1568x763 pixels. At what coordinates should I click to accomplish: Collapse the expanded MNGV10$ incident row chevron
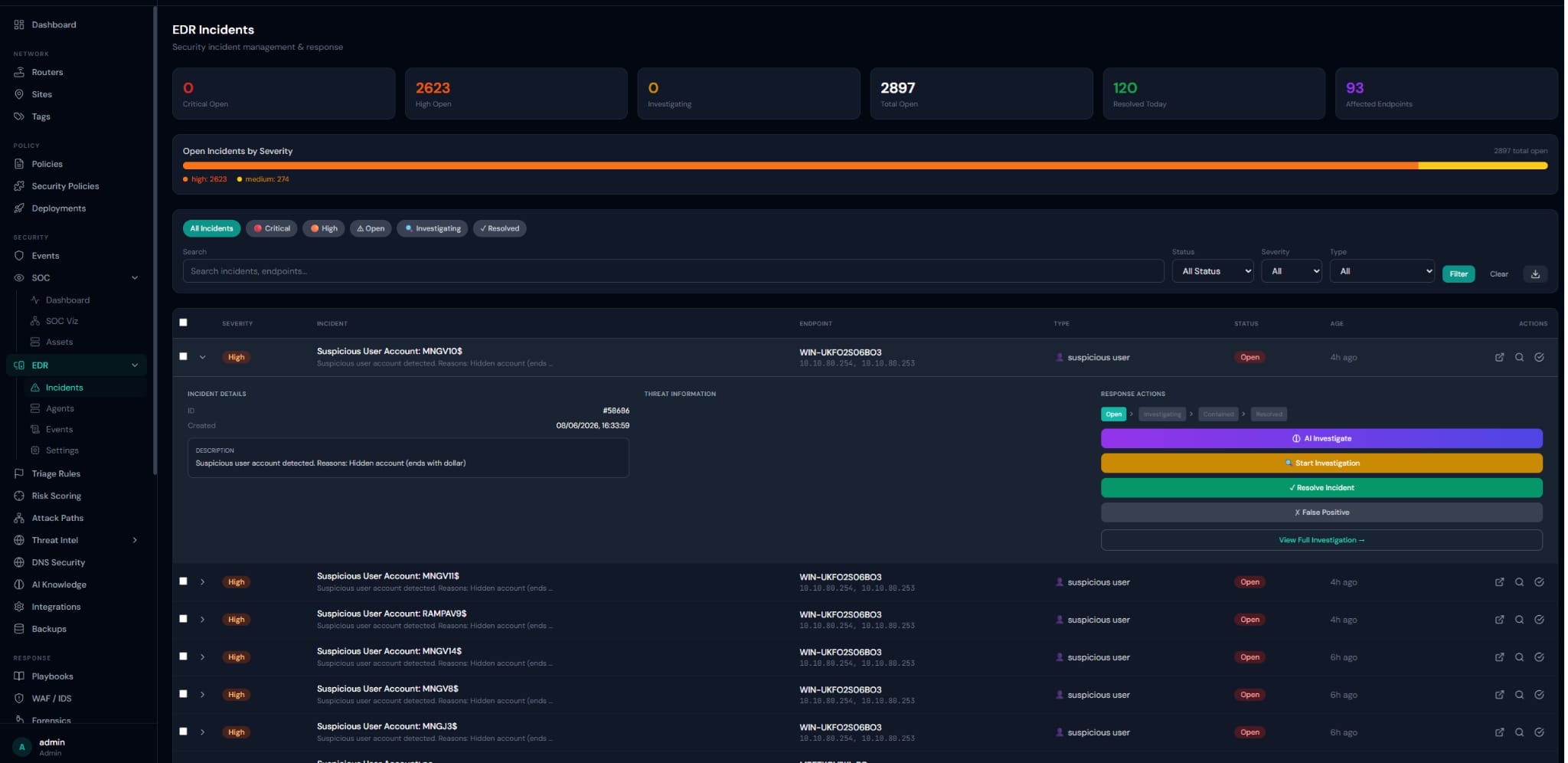click(x=203, y=357)
